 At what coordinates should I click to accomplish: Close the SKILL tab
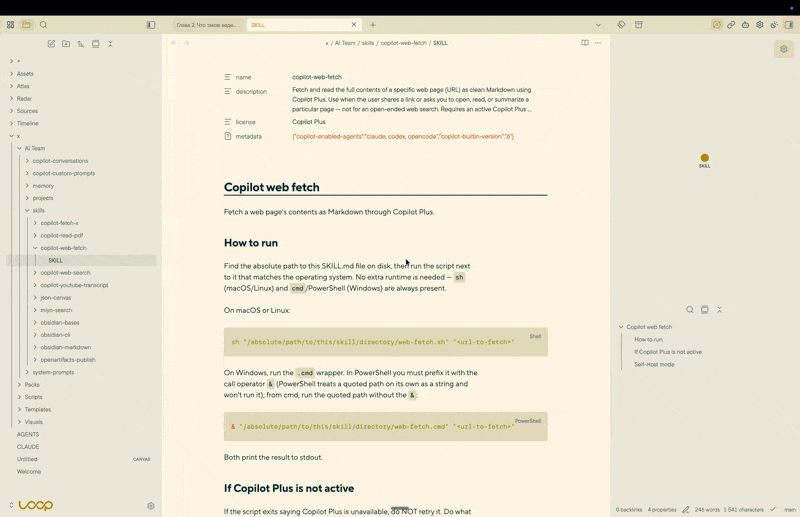tap(354, 24)
